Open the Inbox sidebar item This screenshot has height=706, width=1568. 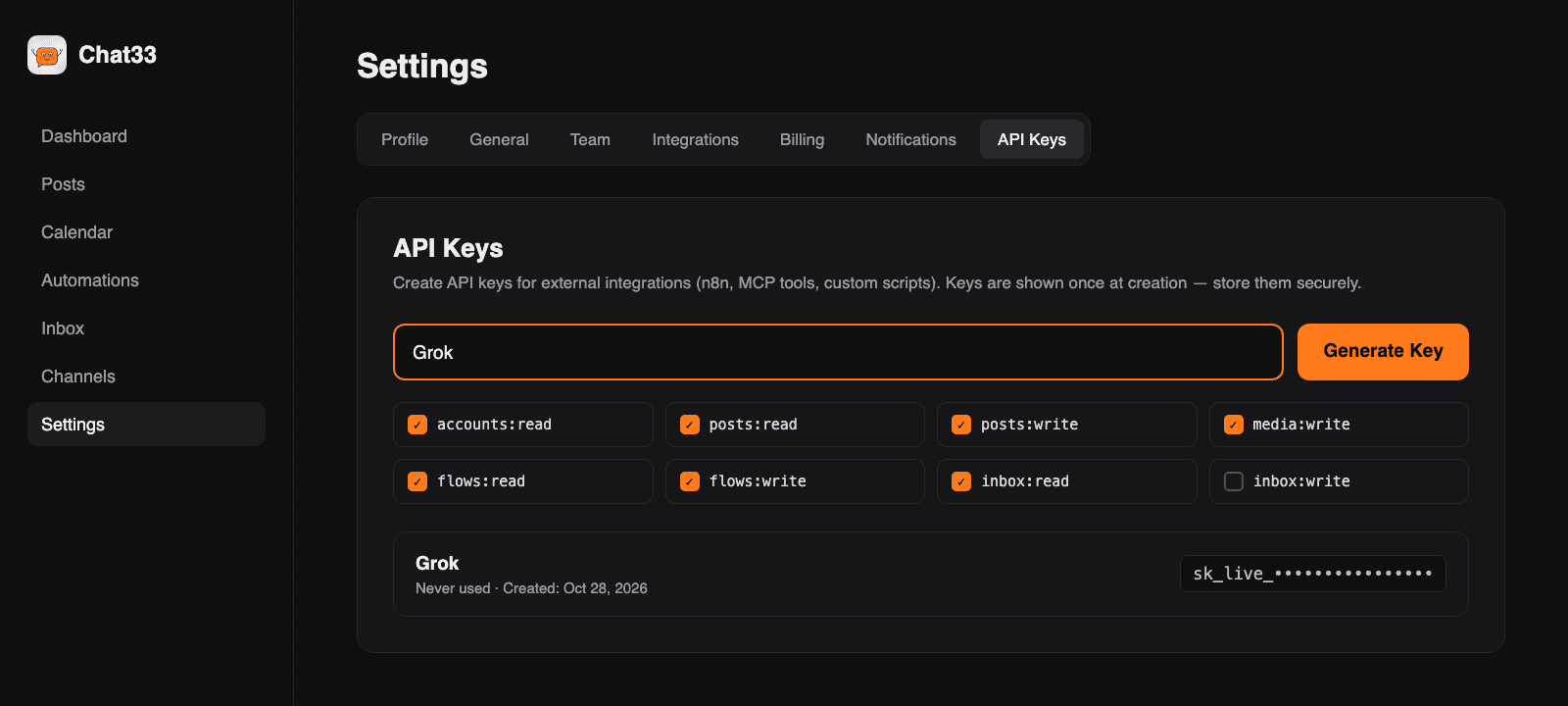pos(147,328)
